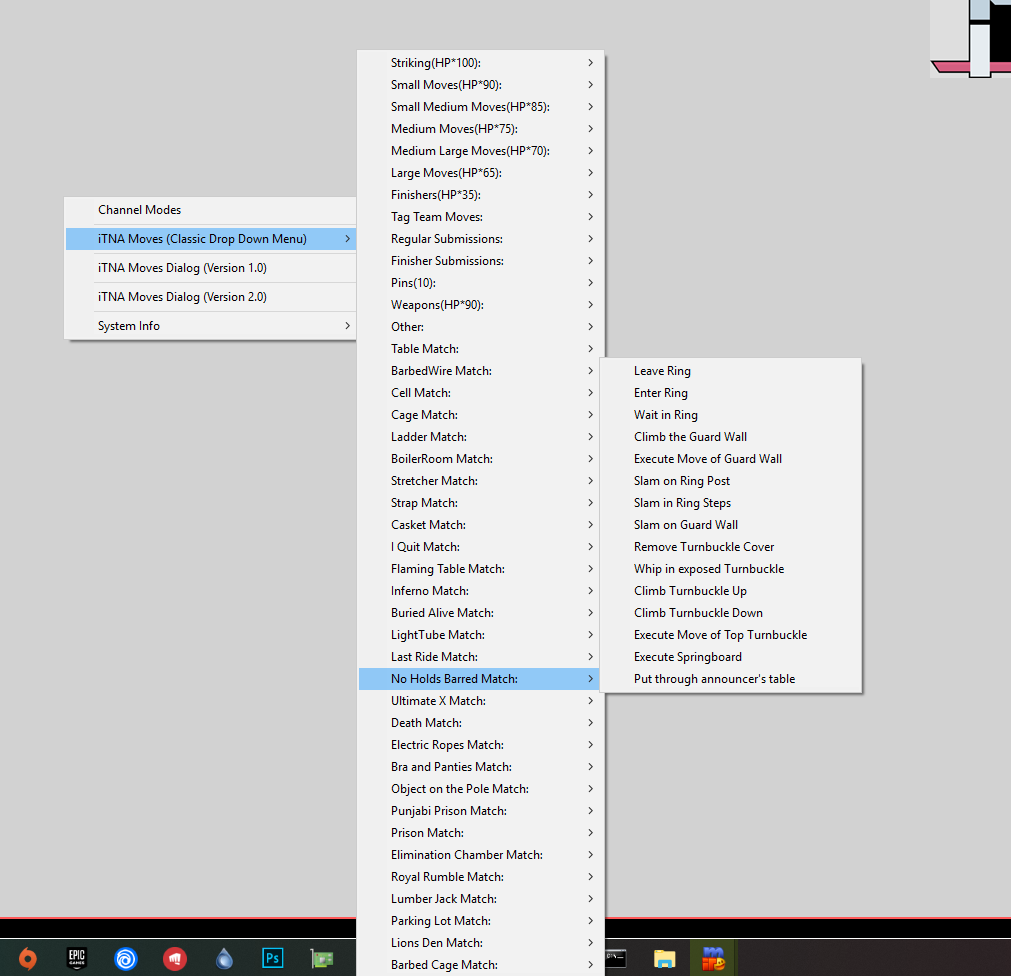This screenshot has width=1011, height=976.
Task: Open iTNA Moves Dialog (Version 1.0)
Action: pos(210,268)
